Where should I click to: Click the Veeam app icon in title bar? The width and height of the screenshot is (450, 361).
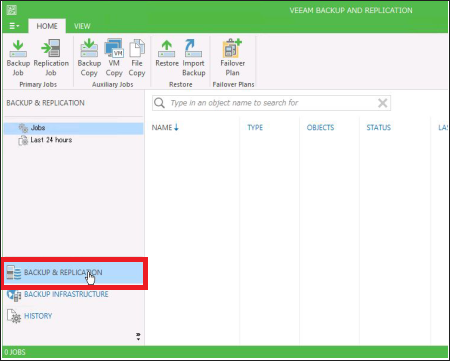tap(12, 10)
